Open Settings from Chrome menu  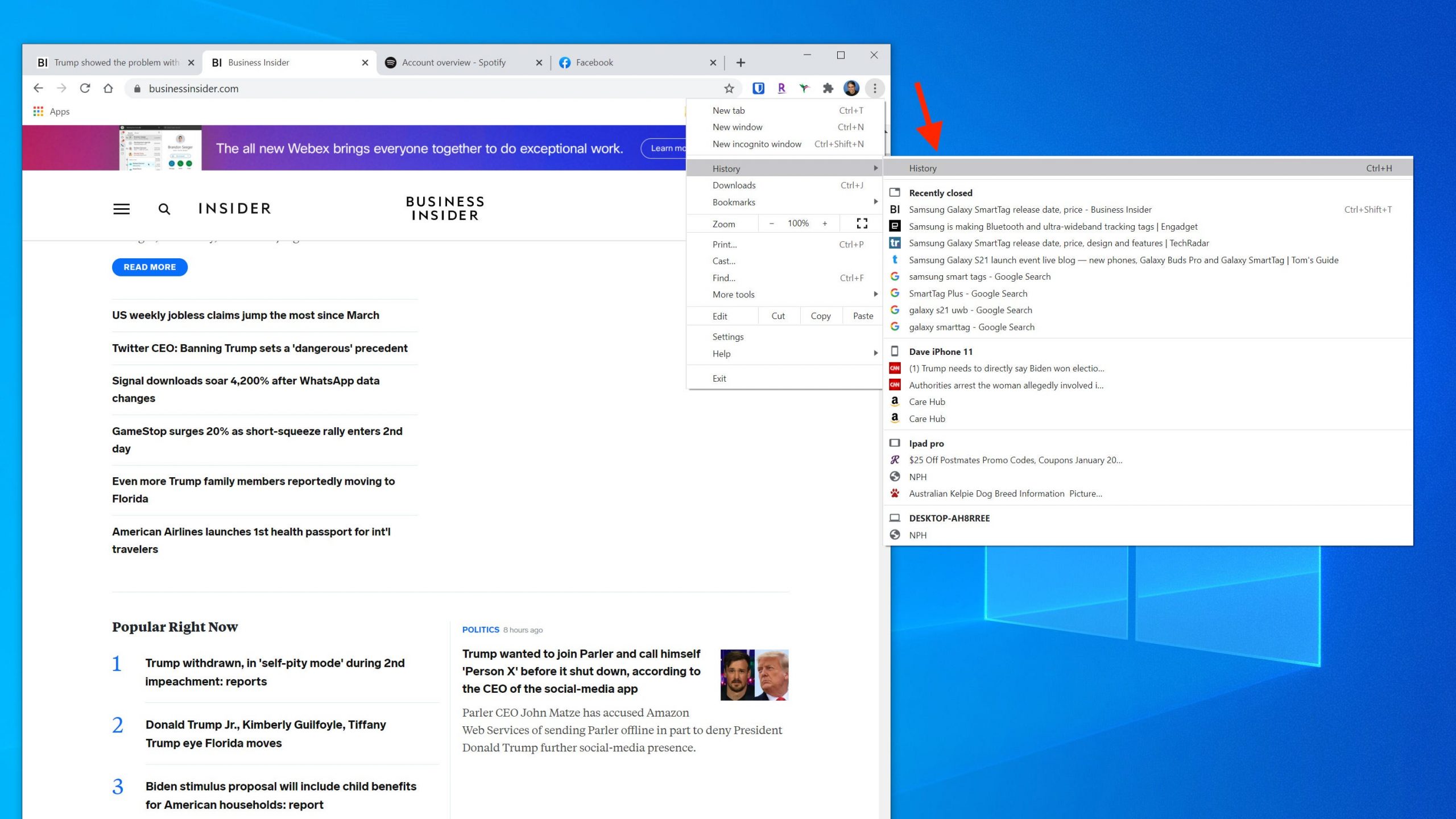[x=784, y=337]
